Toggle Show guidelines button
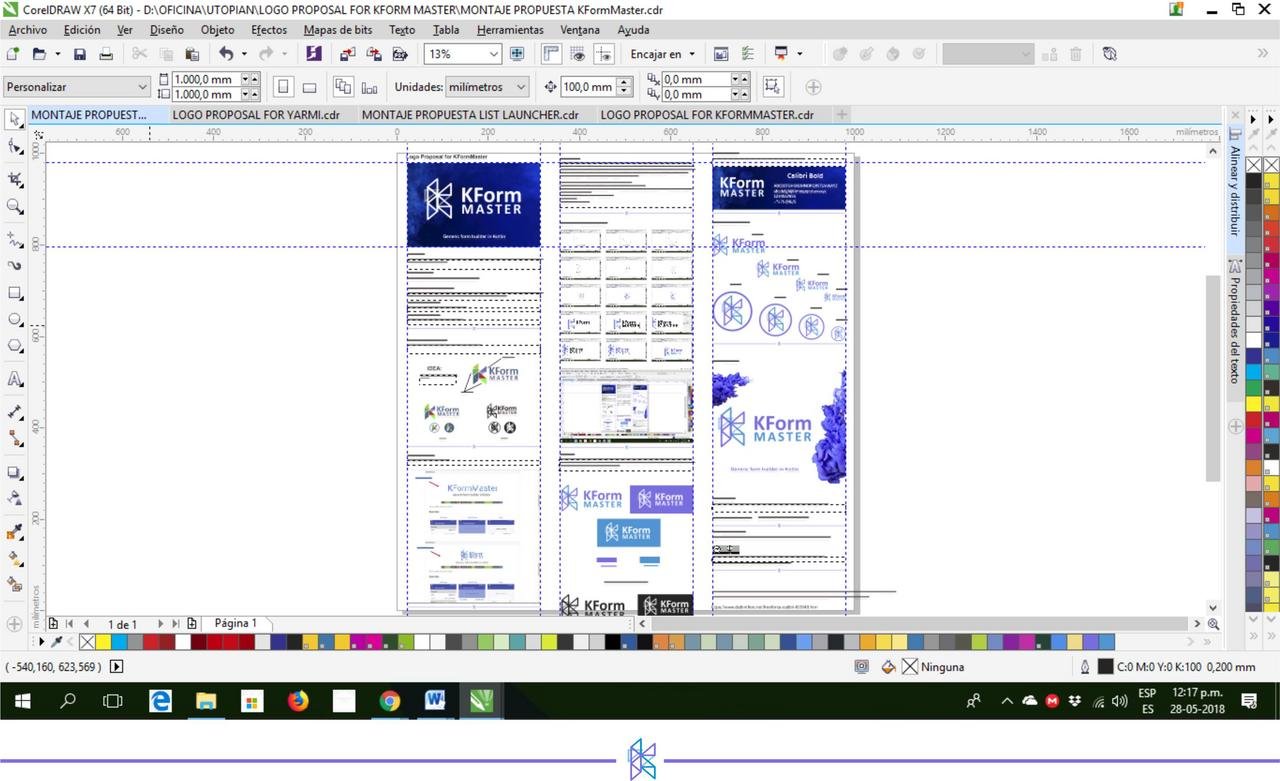 (604, 54)
